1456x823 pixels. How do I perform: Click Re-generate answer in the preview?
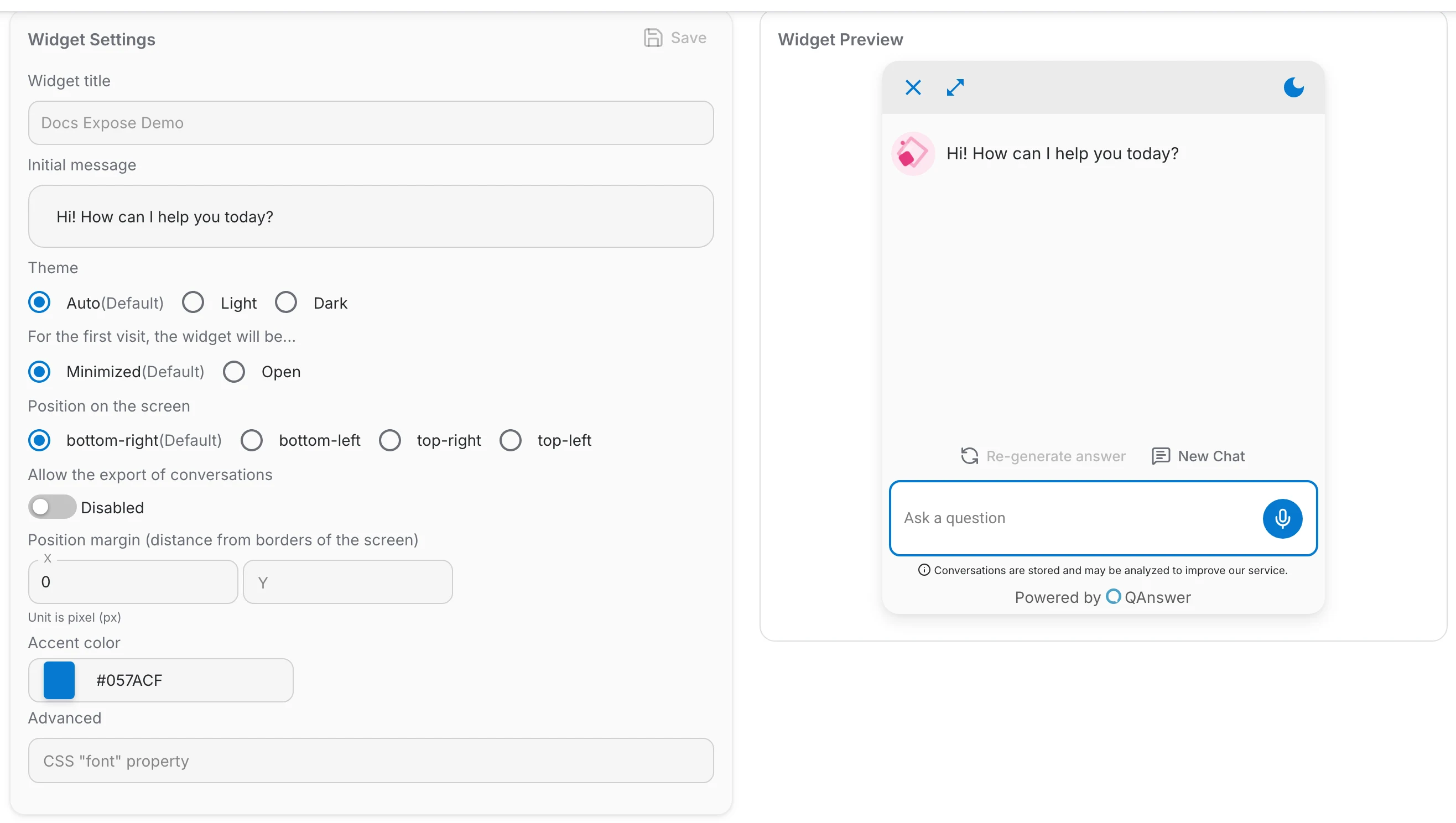click(1043, 456)
